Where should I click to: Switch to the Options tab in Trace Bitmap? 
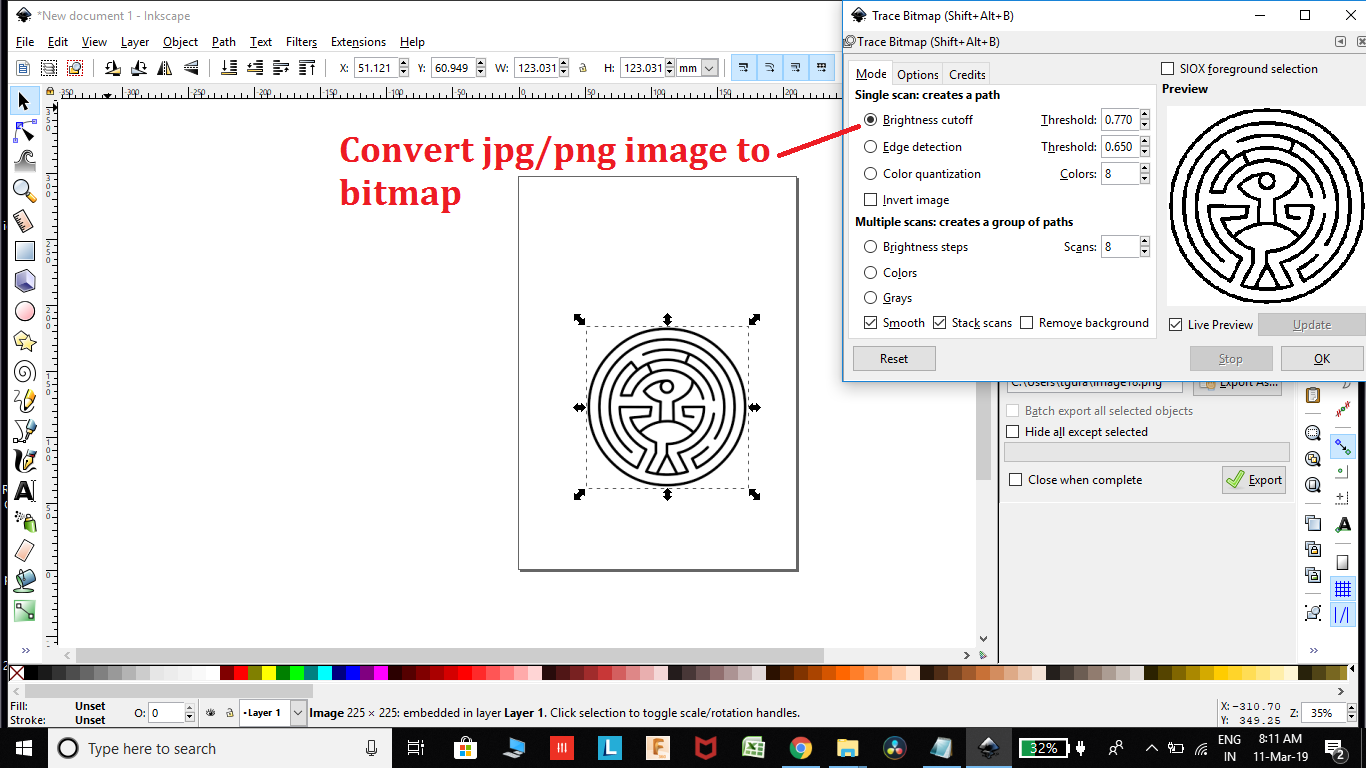coord(917,73)
